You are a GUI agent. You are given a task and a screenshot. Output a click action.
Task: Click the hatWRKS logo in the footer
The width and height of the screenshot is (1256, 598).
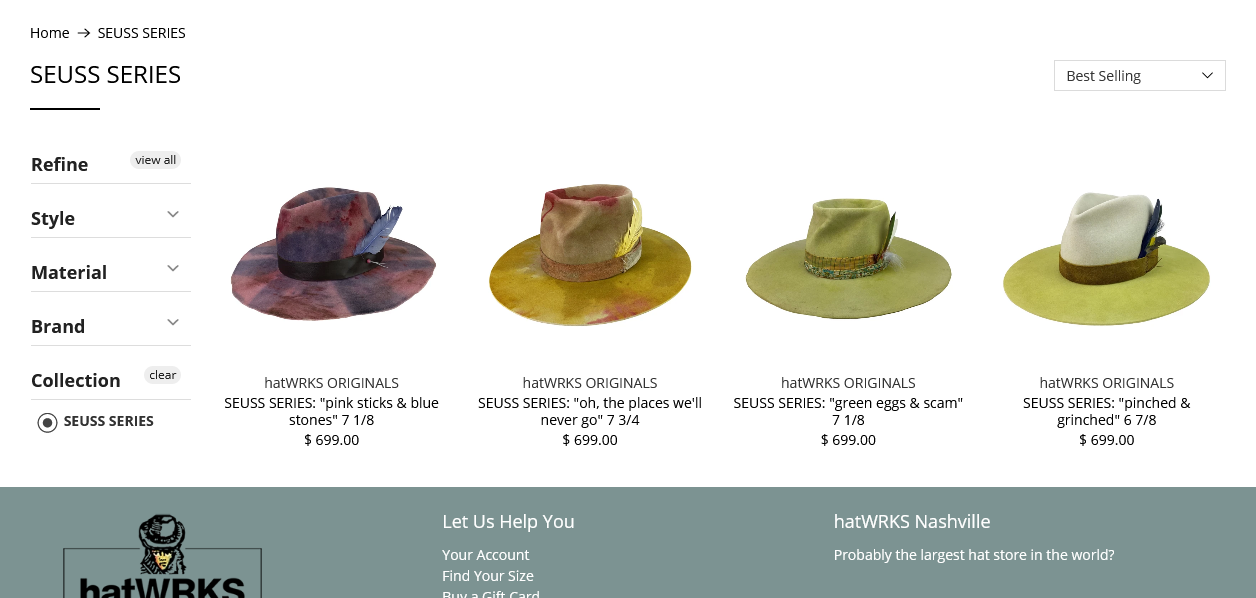click(x=162, y=556)
